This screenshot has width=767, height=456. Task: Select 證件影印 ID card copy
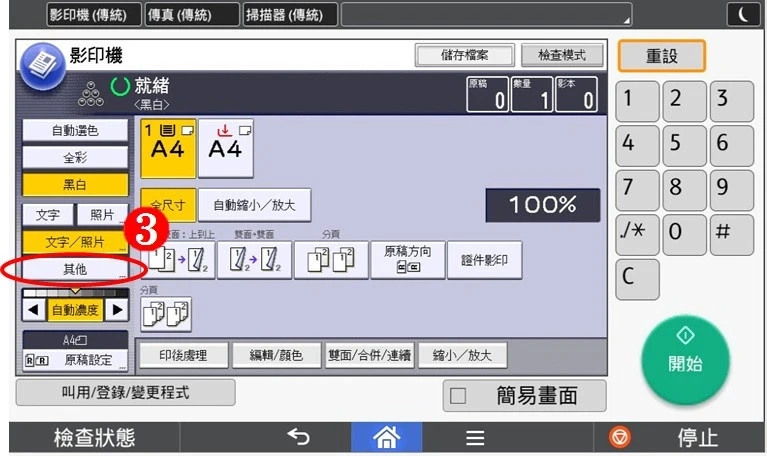coord(485,260)
